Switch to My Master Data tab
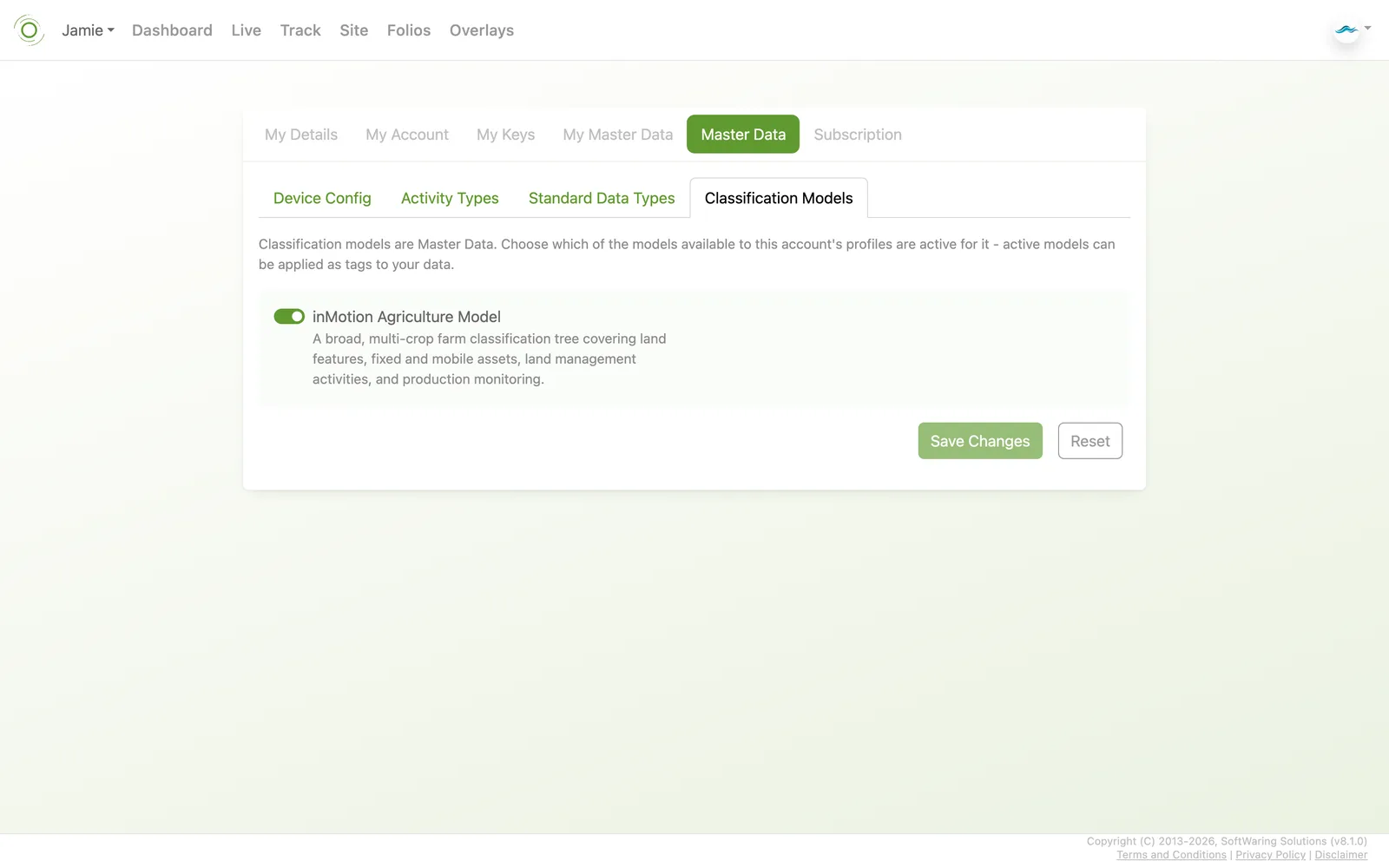This screenshot has height=868, width=1389. pyautogui.click(x=618, y=135)
